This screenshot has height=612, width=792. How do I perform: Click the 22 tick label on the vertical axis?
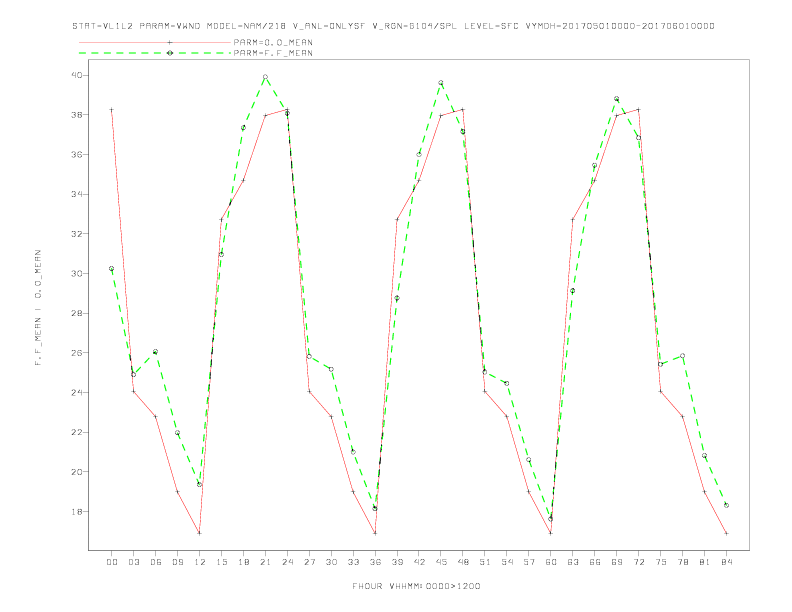77,432
